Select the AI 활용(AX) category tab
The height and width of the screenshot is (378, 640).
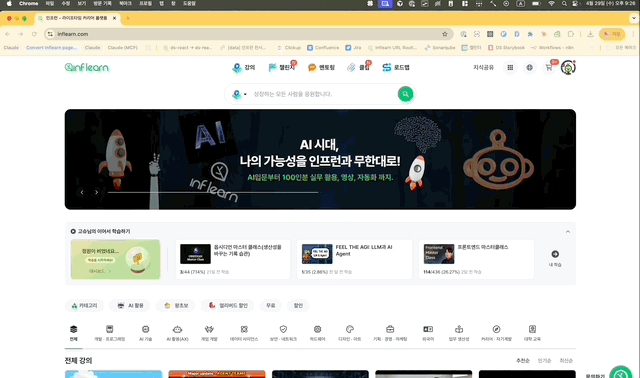[x=177, y=333]
